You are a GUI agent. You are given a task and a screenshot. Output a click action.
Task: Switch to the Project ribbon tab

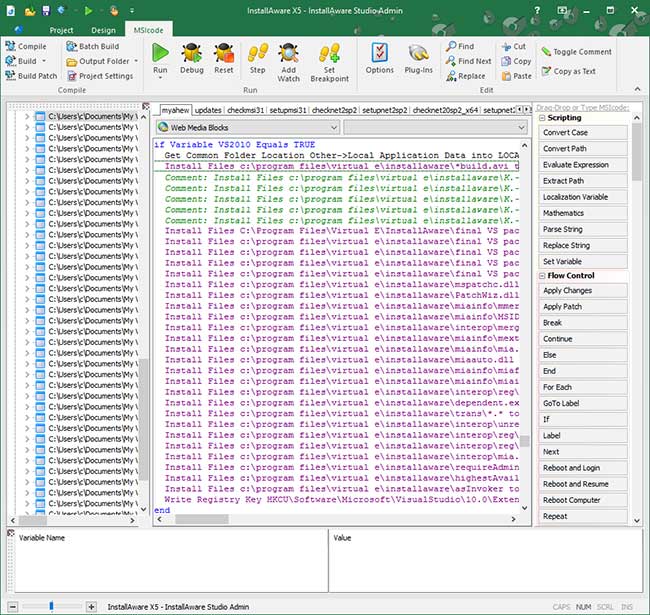[61, 30]
